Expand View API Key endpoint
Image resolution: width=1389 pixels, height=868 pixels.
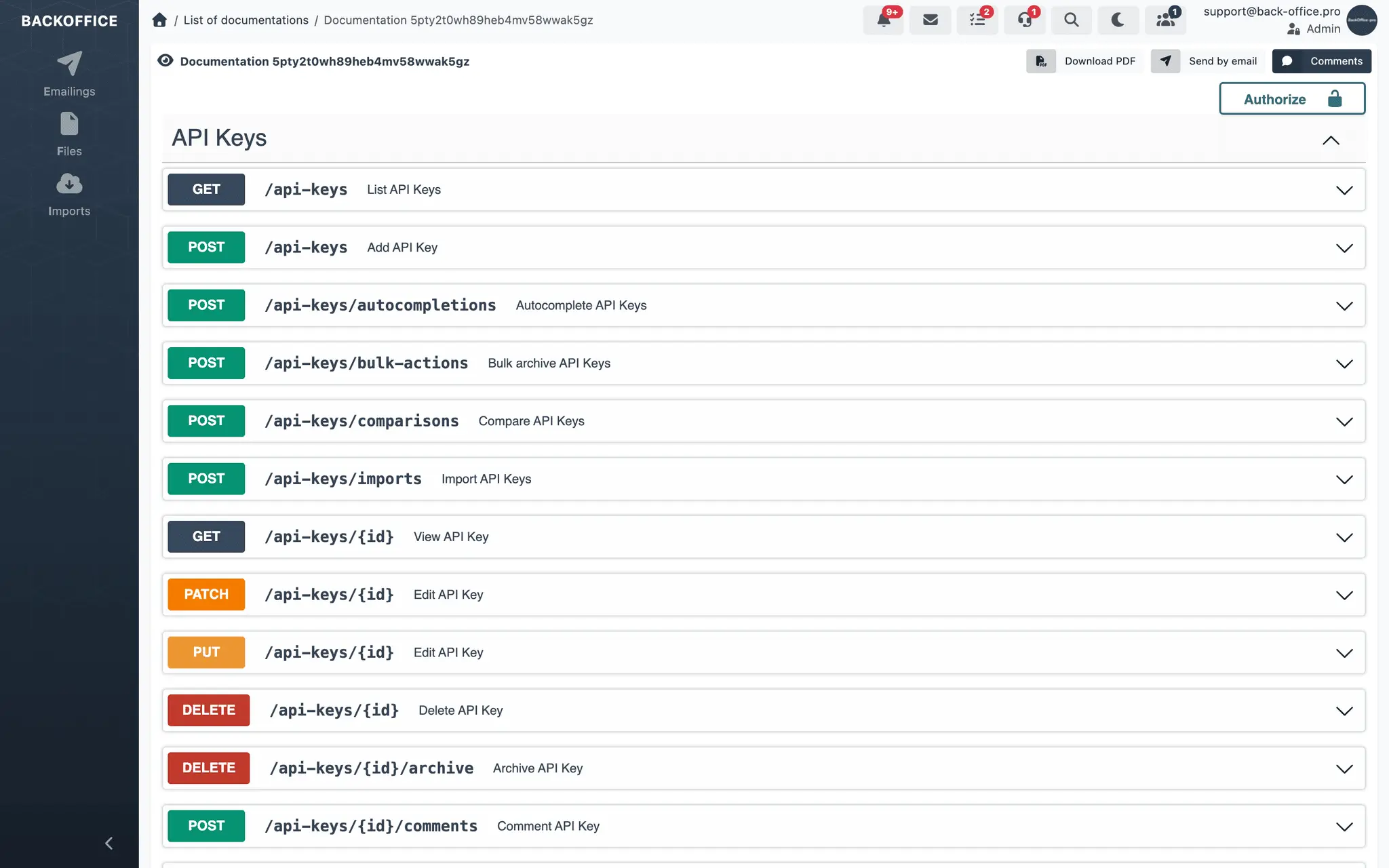pyautogui.click(x=1344, y=537)
